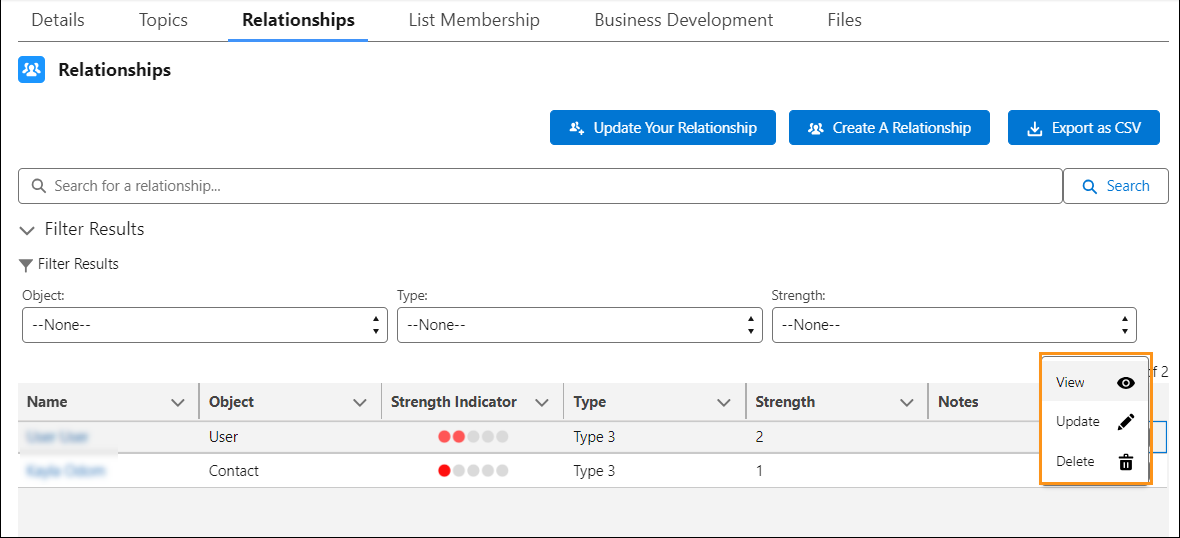Viewport: 1180px width, 538px height.
Task: Click the magnifier icon in search field
Action: [38, 186]
